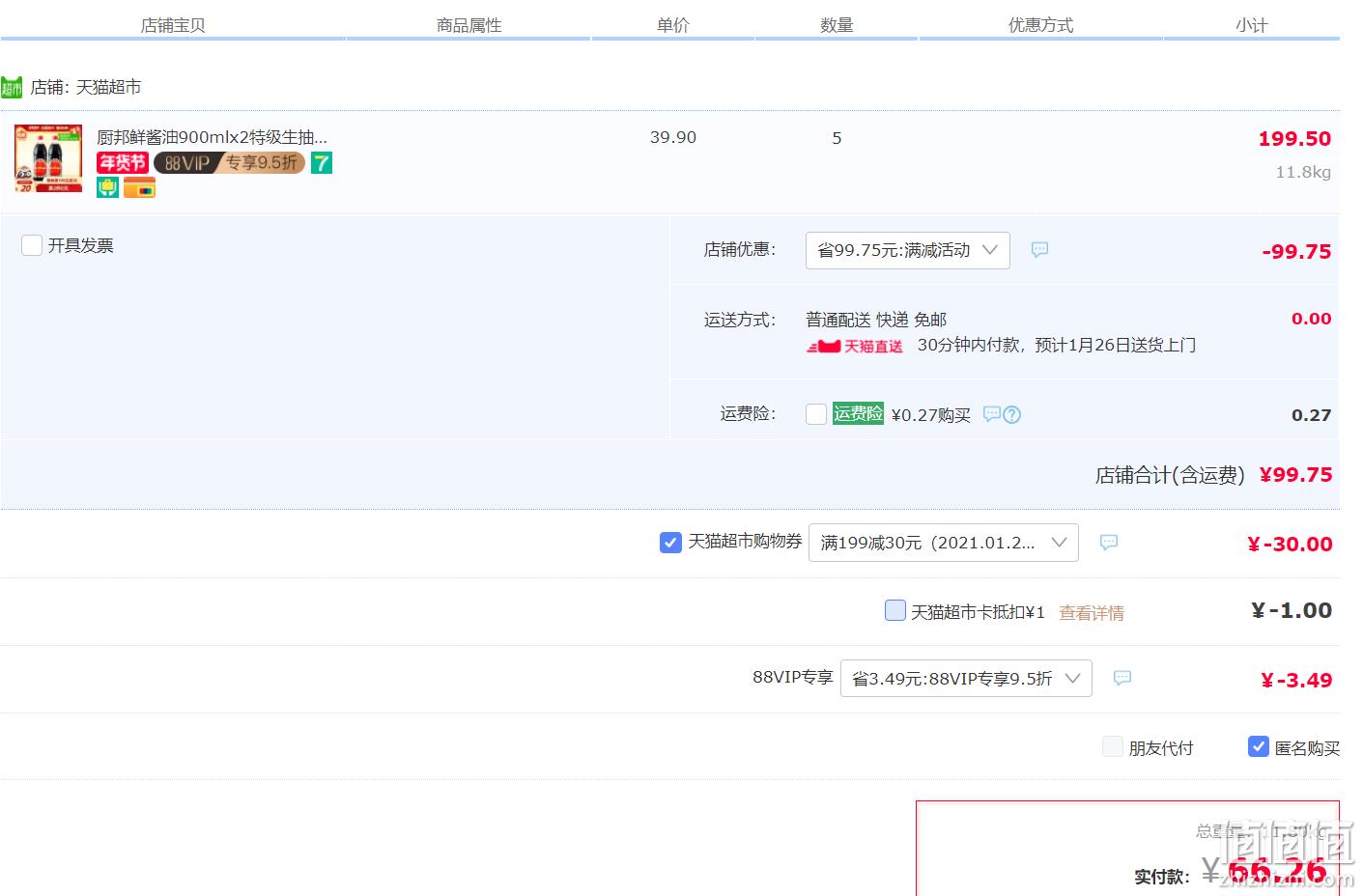
Task: Click the quantity value 5
Action: (837, 138)
